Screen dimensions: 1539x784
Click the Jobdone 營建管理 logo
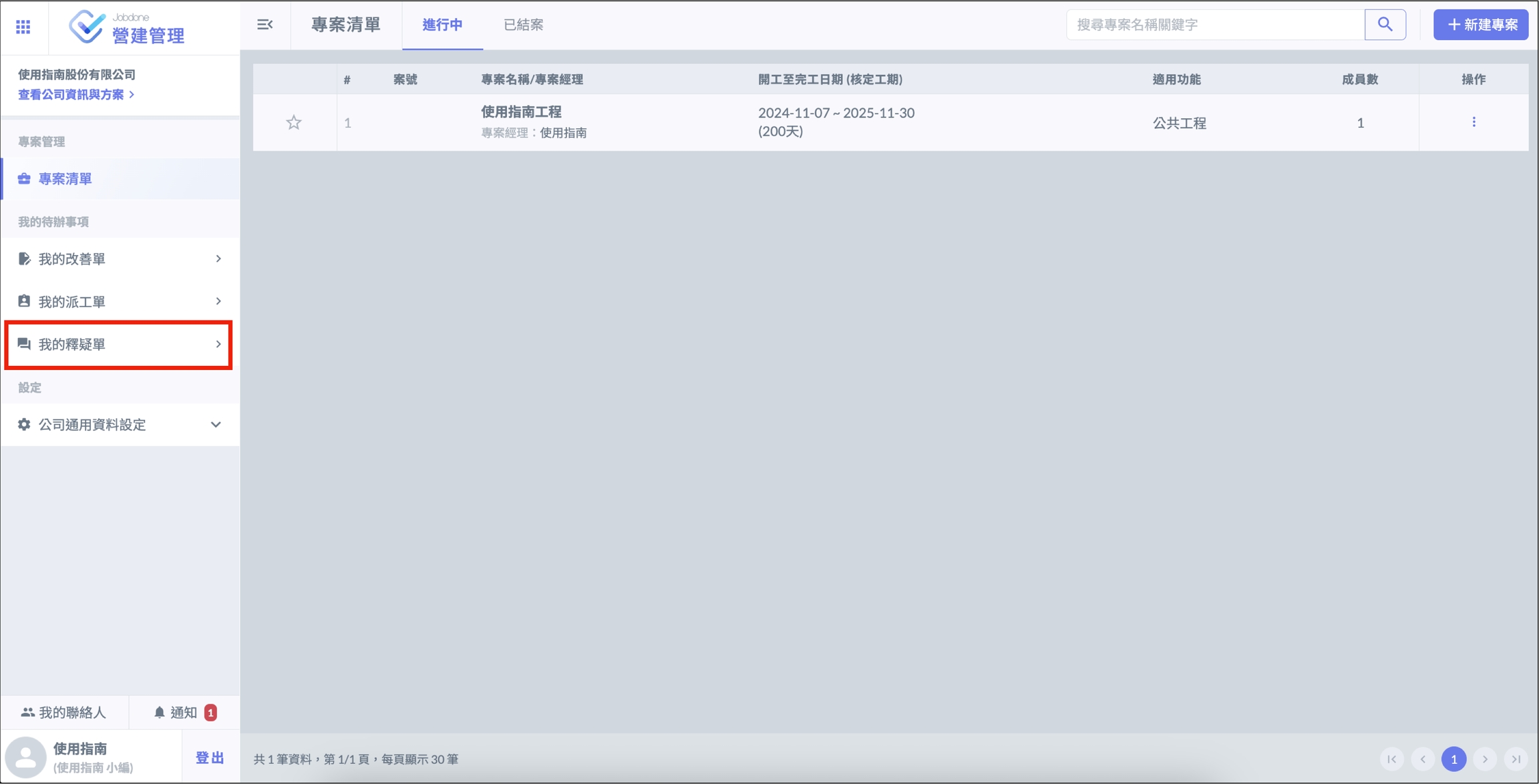[127, 27]
